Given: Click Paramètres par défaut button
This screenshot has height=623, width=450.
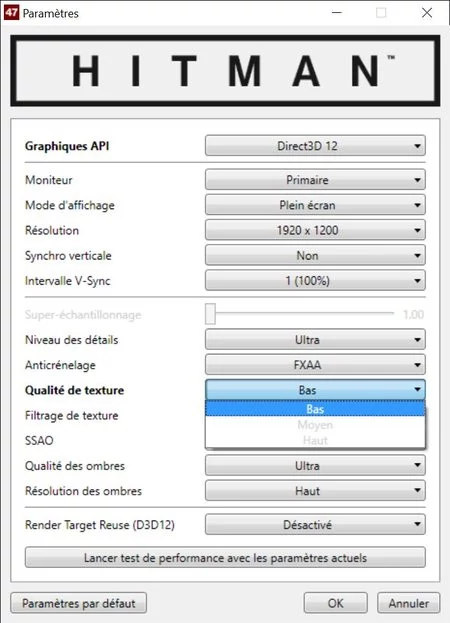Looking at the screenshot, I should [79, 603].
